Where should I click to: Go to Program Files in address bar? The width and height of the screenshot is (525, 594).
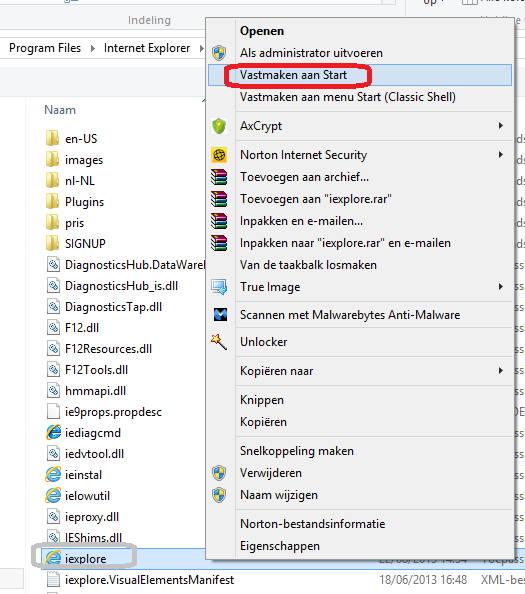pyautogui.click(x=45, y=48)
